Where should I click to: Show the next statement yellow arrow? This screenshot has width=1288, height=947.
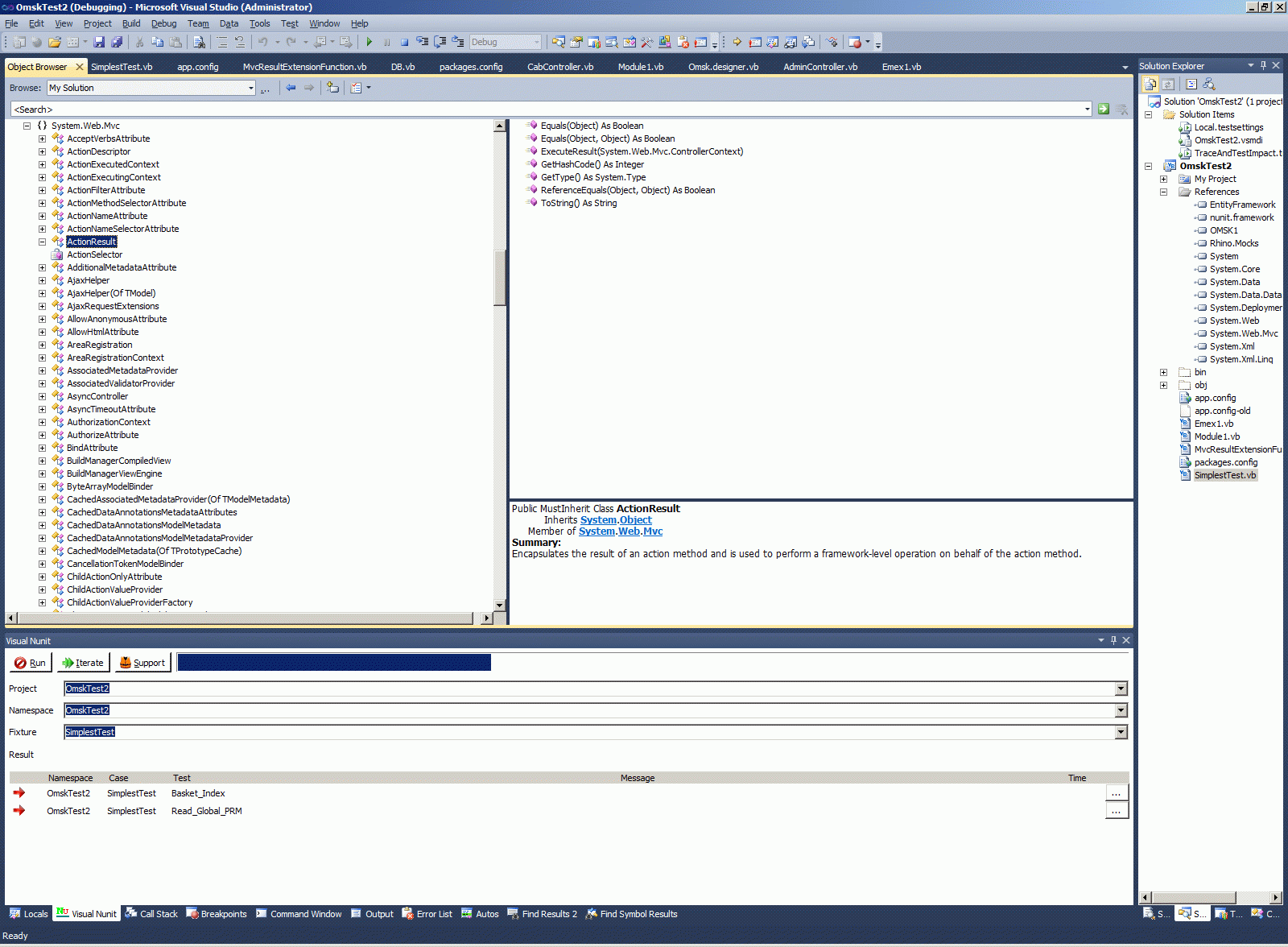pos(737,42)
